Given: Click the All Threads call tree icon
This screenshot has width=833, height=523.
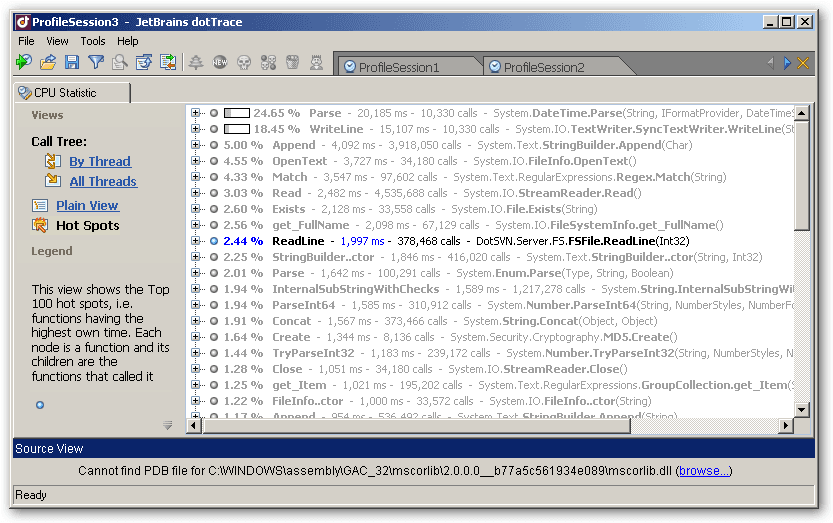Looking at the screenshot, I should (x=52, y=181).
